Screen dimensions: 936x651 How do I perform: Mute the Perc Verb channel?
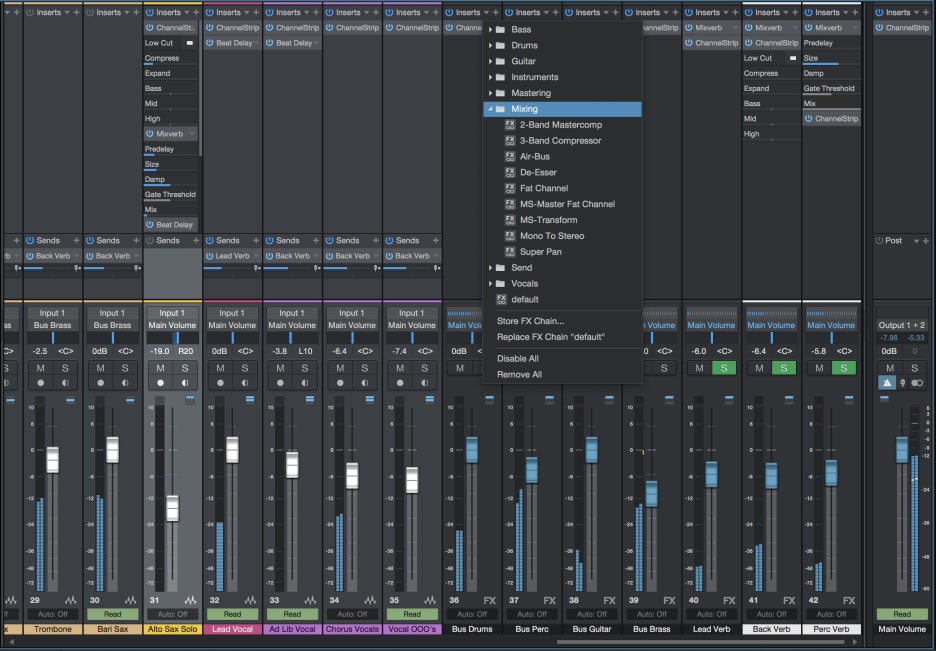coord(819,368)
